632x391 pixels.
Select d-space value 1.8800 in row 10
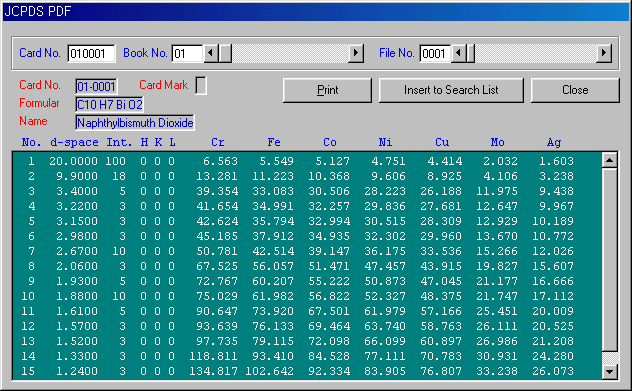tap(77, 296)
